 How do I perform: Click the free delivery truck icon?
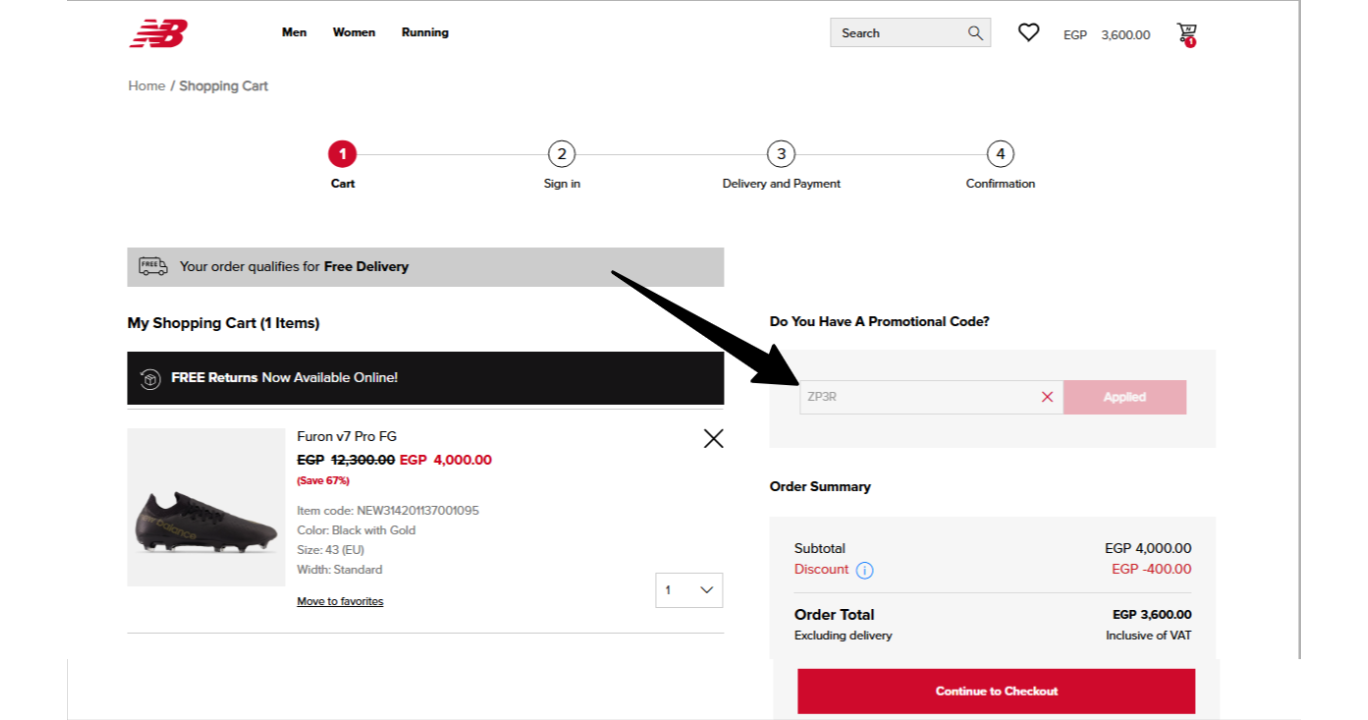click(153, 266)
